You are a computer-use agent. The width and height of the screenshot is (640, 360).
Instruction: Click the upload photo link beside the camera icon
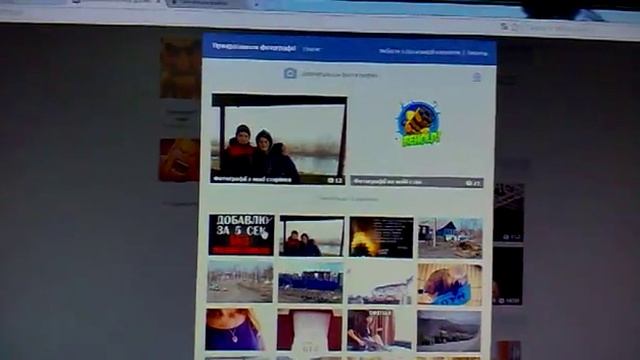340,75
